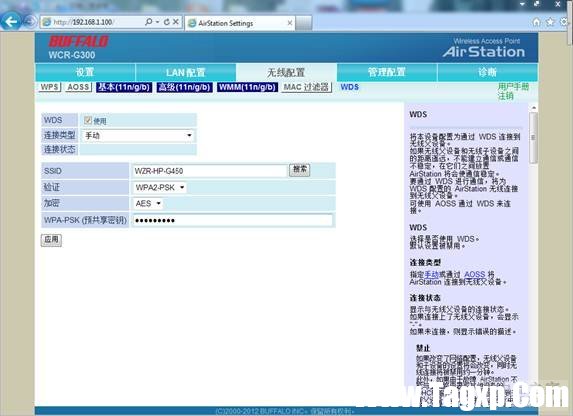Click the forward navigation arrow
Image resolution: width=573 pixels, height=416 pixels.
coord(29,22)
